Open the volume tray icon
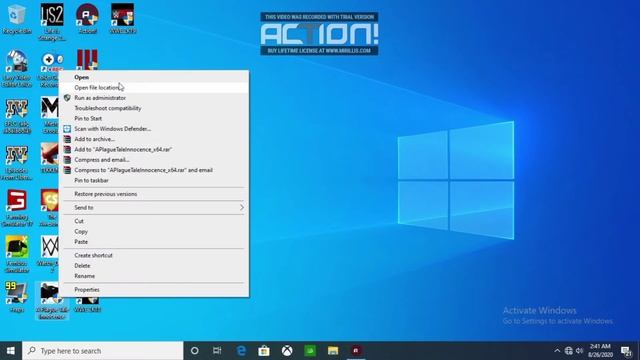 (x=579, y=351)
